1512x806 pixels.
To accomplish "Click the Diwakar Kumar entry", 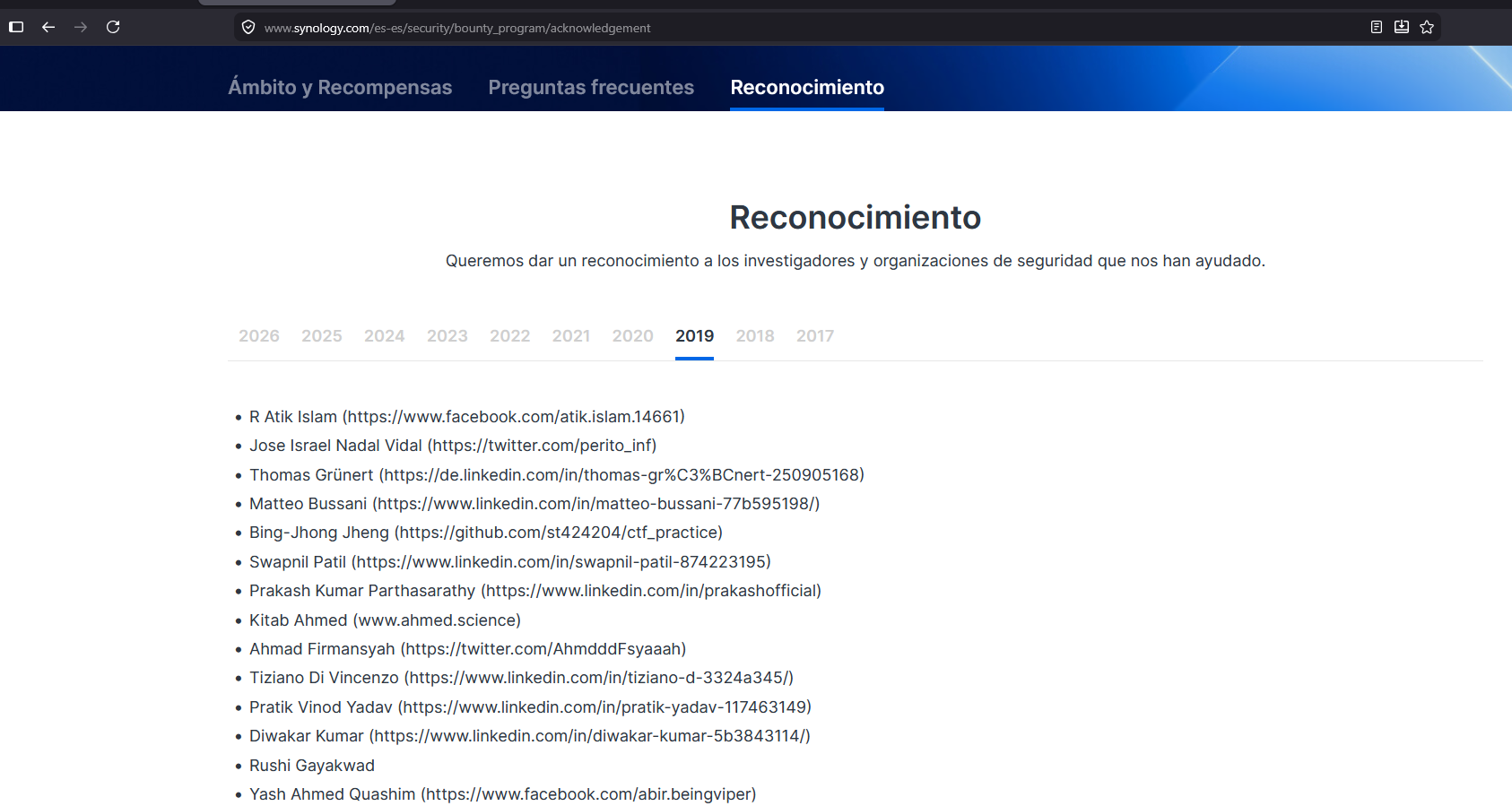I will pos(530,736).
